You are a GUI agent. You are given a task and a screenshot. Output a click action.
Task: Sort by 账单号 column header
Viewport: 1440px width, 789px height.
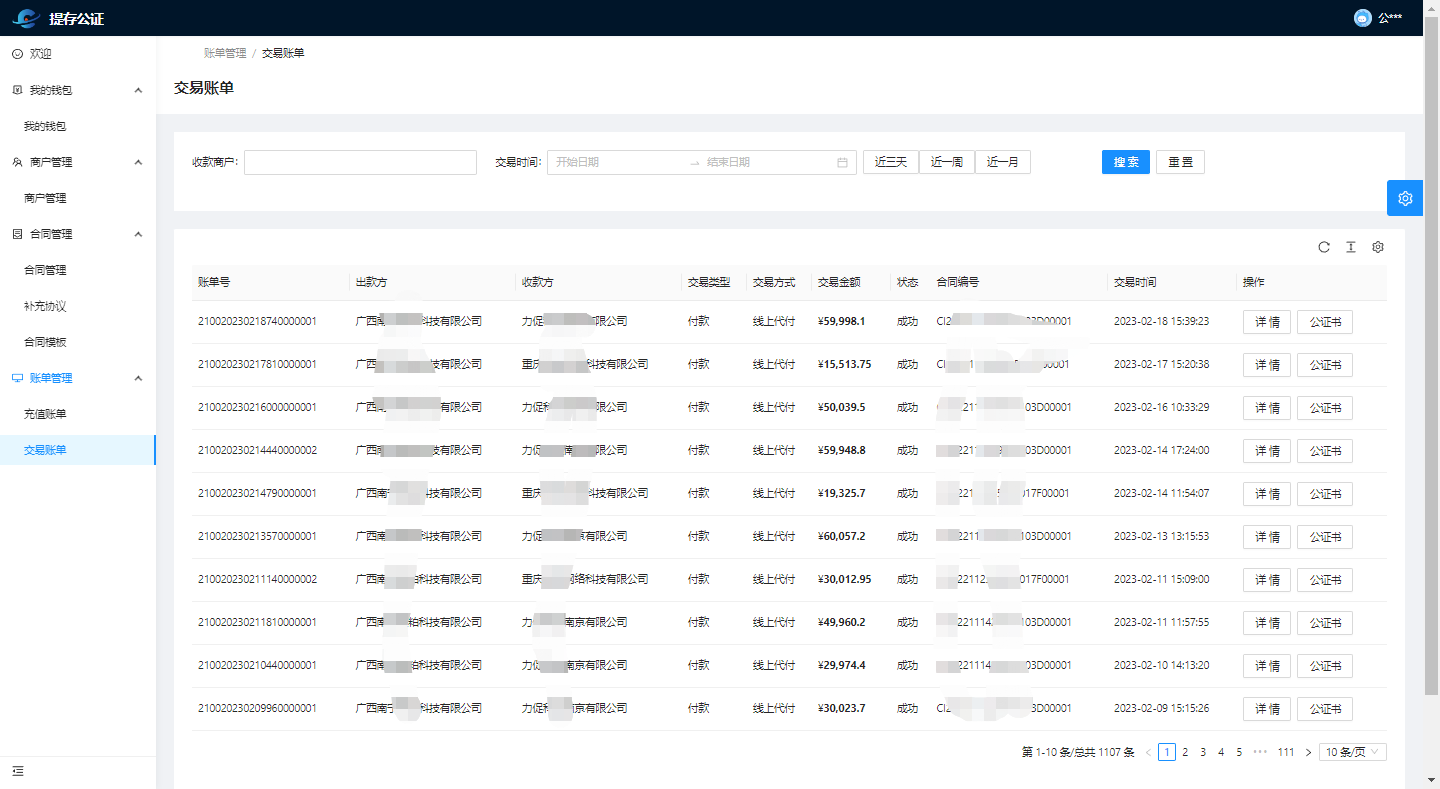[x=214, y=283]
